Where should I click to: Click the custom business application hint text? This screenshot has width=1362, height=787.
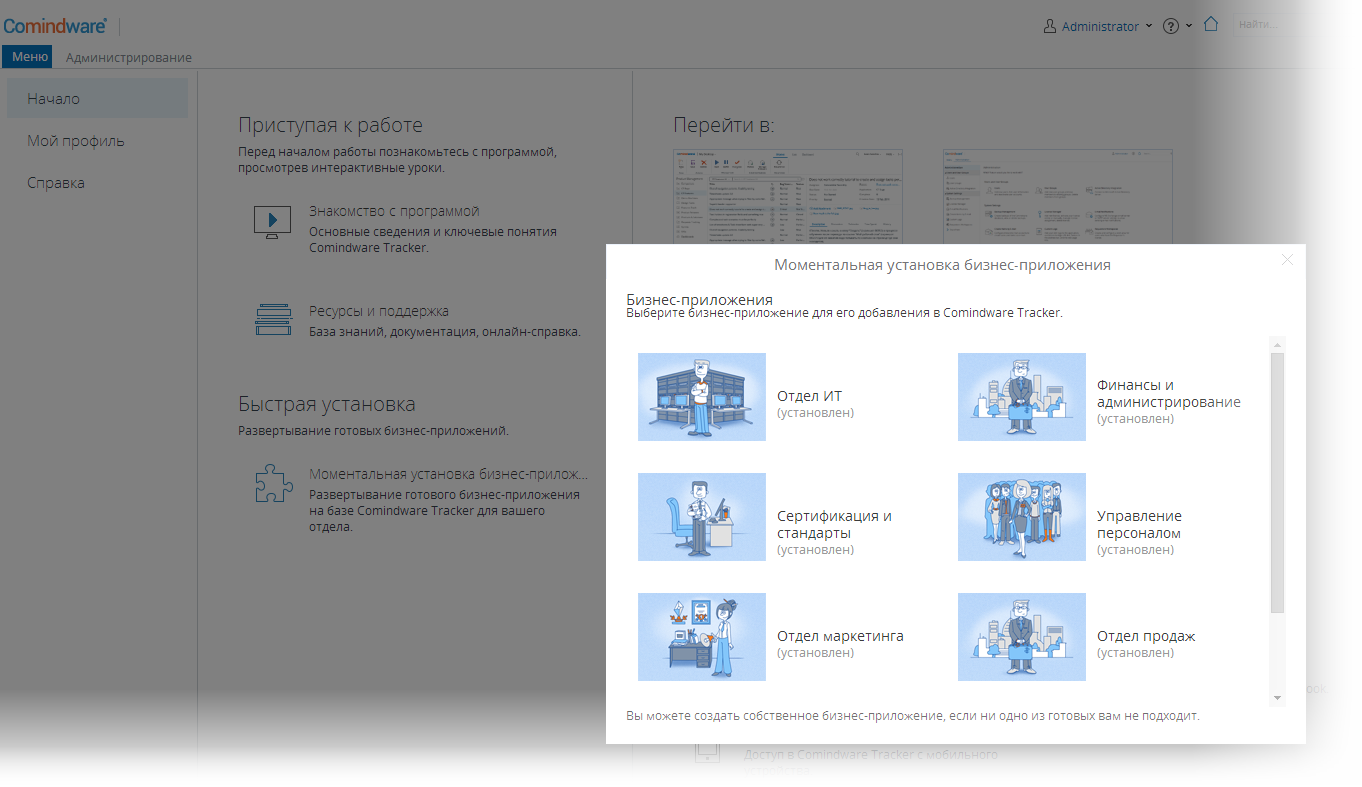912,716
